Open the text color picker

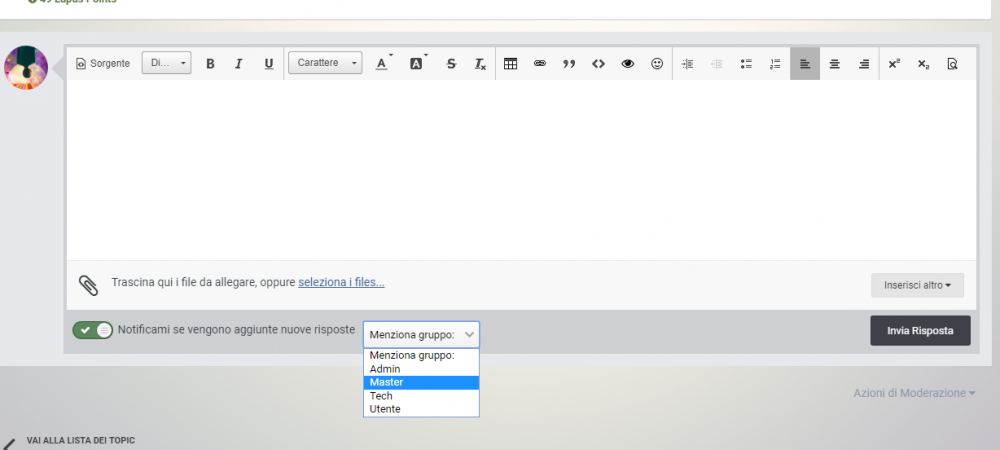[x=381, y=64]
